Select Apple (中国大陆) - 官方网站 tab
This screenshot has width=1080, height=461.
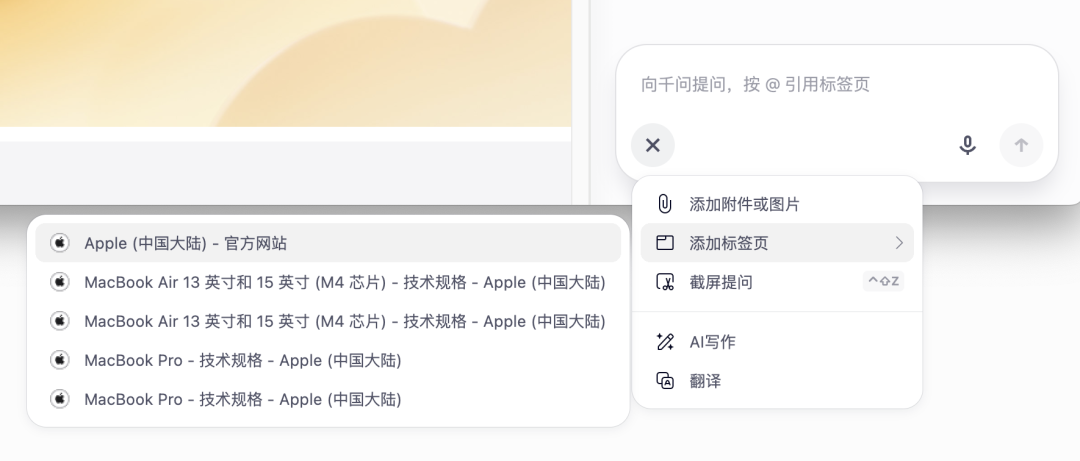(328, 243)
